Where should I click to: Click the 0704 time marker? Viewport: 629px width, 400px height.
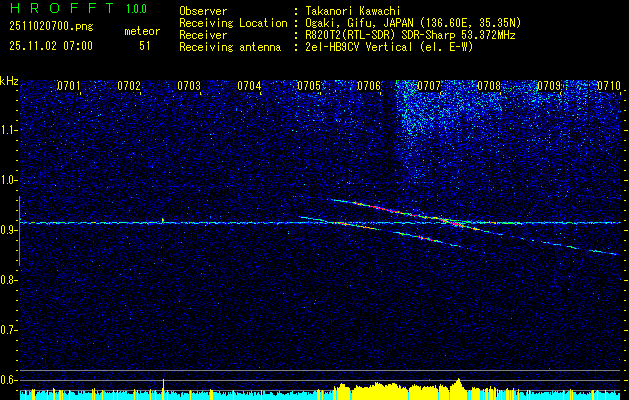coord(249,86)
